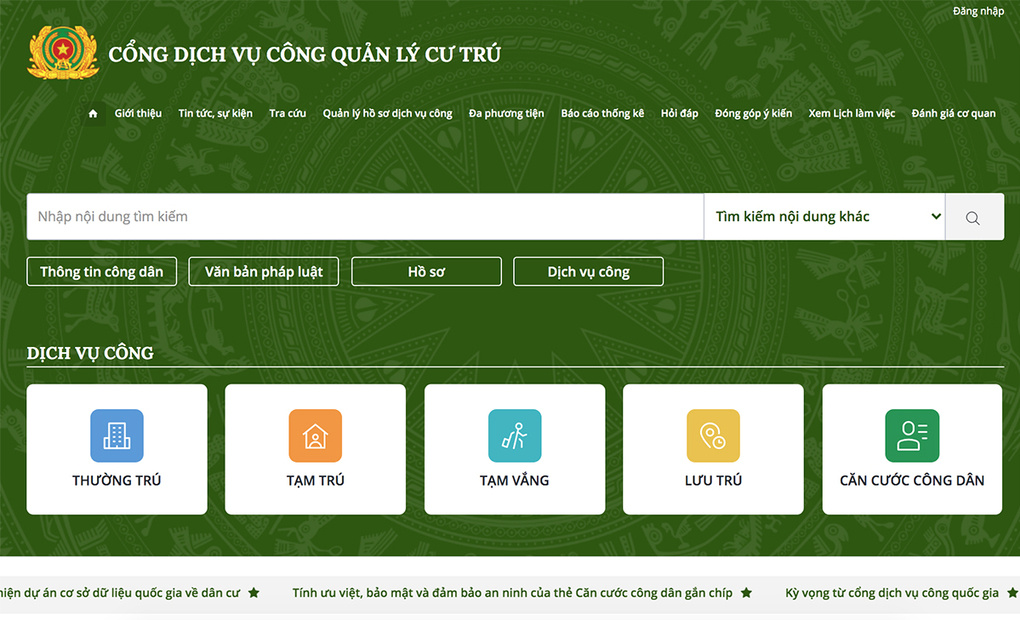Image resolution: width=1020 pixels, height=620 pixels.
Task: Click the home icon in navigation bar
Action: tap(93, 113)
